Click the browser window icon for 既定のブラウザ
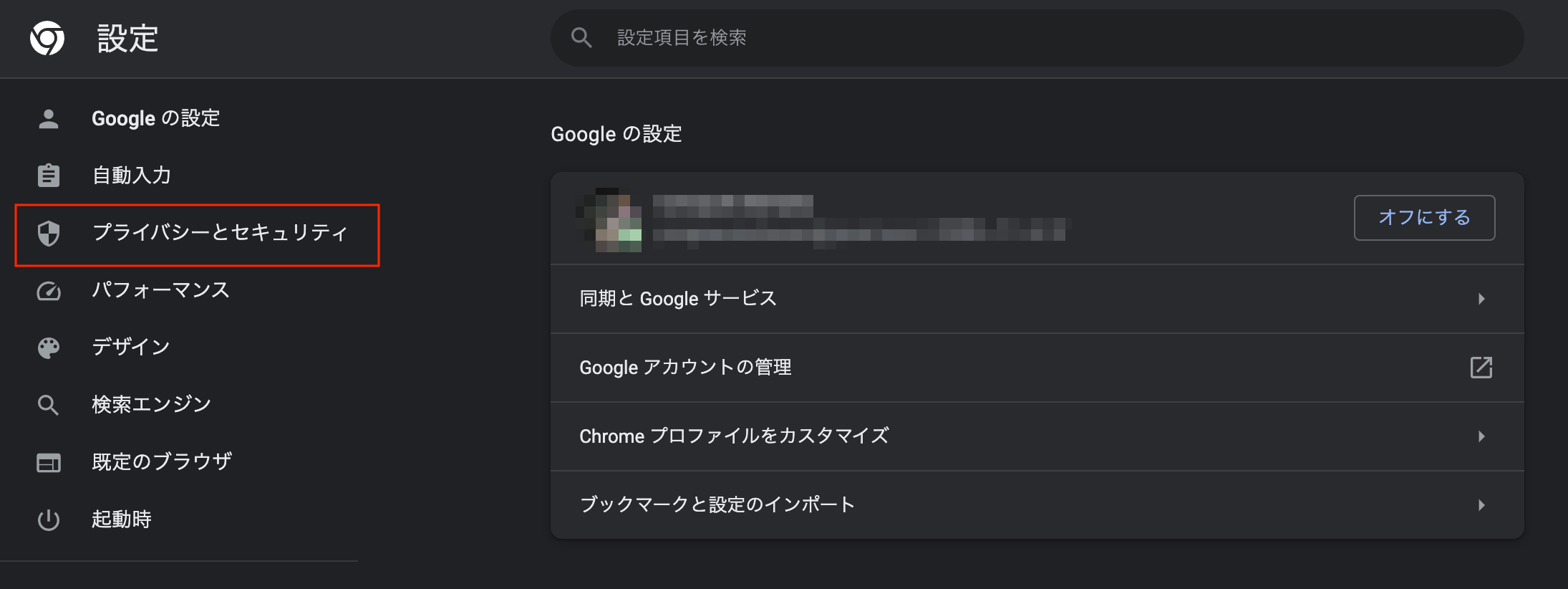The image size is (1568, 589). 49,463
